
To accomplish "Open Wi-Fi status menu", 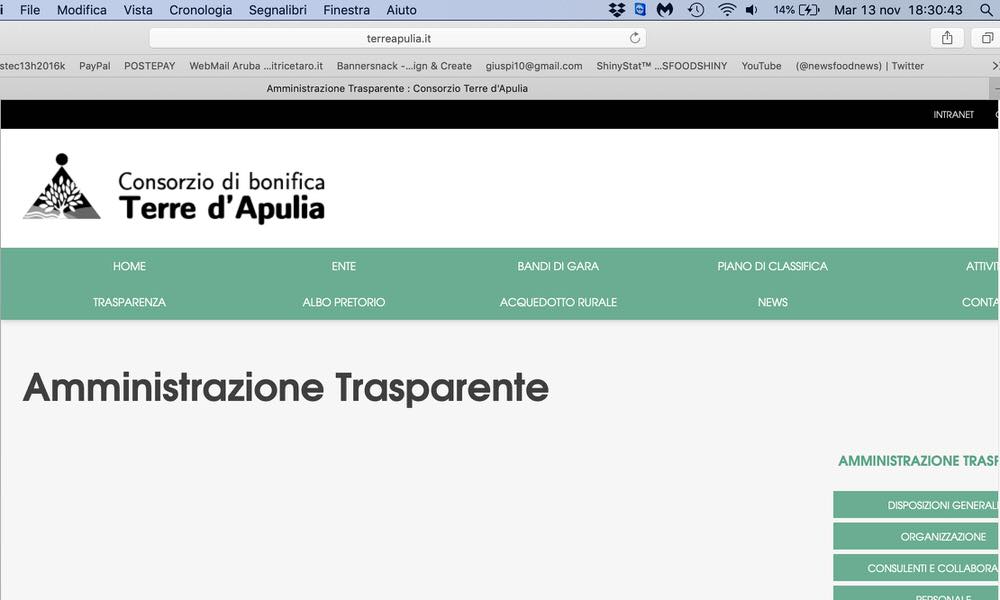I will 726,10.
